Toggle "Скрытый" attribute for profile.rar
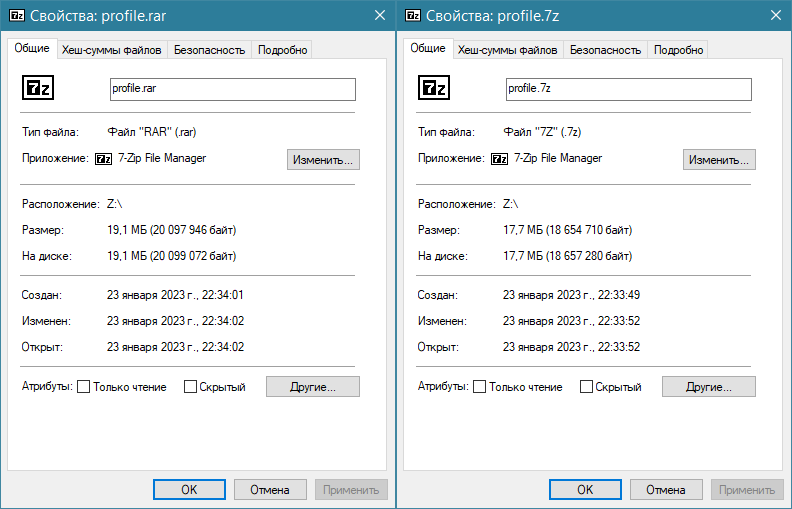Screen dimensions: 792x509 (190, 387)
